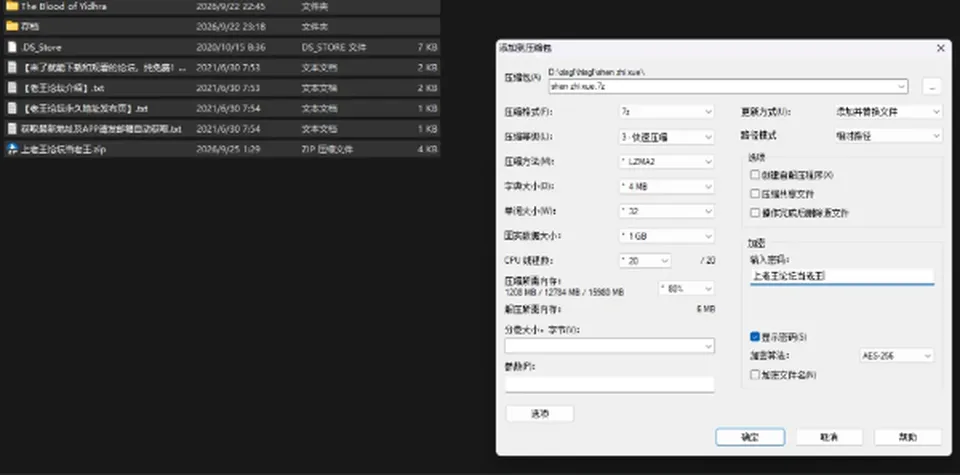960x475 pixels.
Task: Enable the 加密文件名 checkbox
Action: click(755, 375)
